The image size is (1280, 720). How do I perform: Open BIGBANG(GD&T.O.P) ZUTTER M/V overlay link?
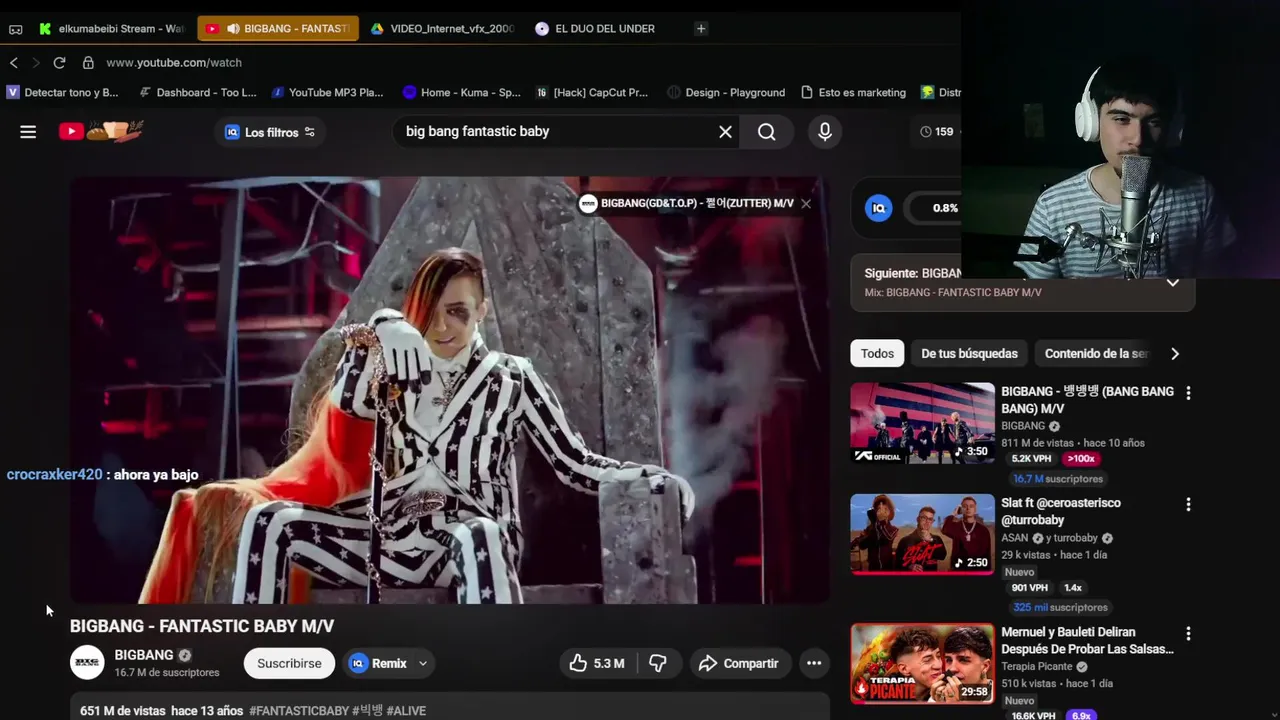(x=697, y=203)
